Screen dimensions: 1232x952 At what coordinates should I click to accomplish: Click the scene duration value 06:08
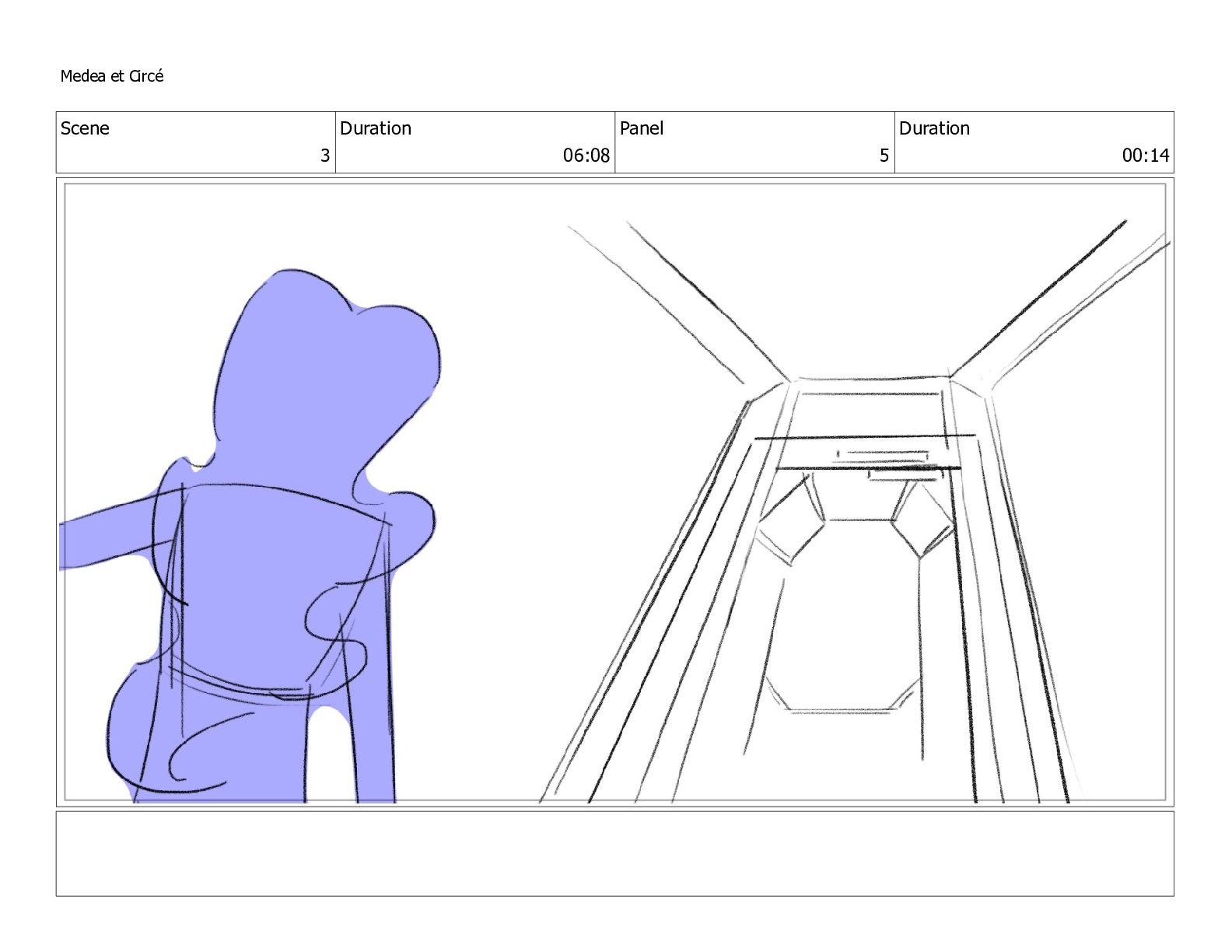[x=586, y=156]
